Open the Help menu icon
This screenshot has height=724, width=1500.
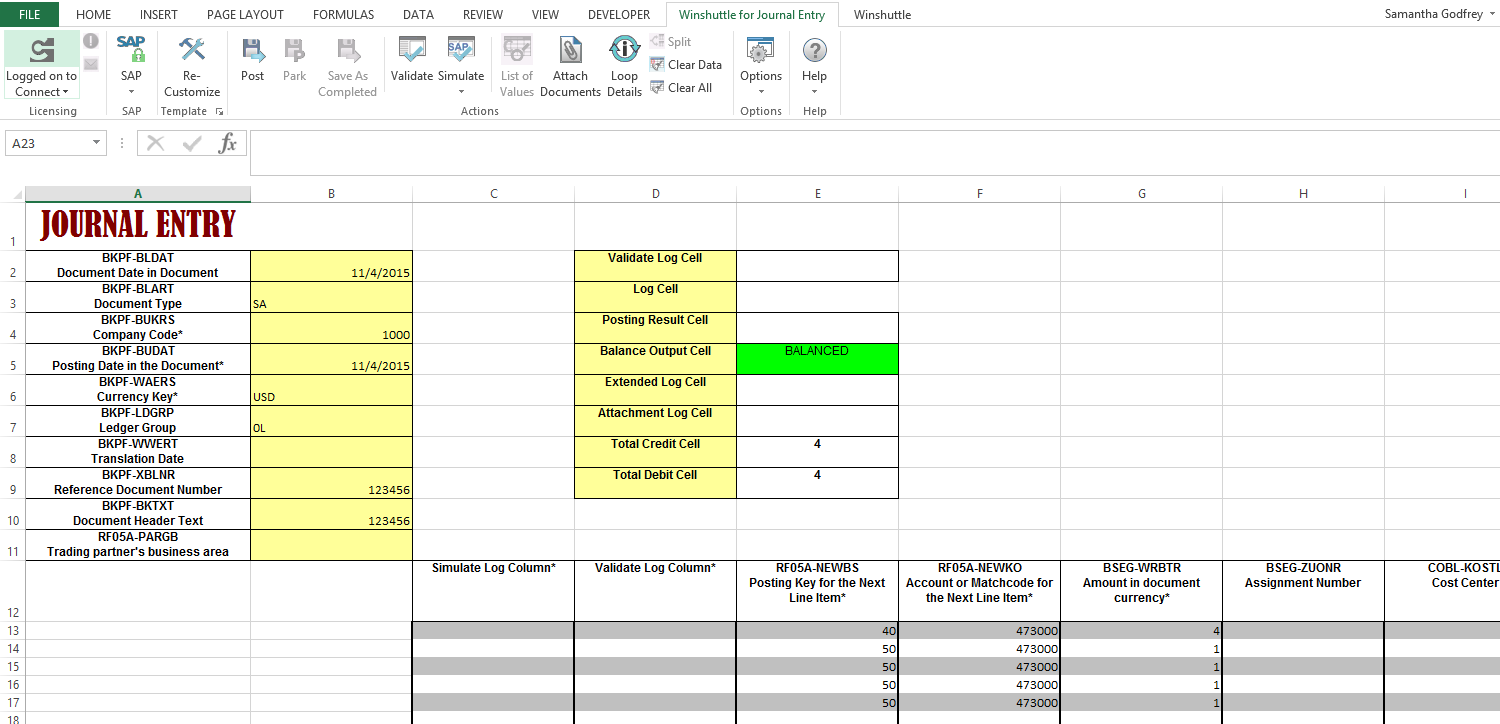(815, 50)
